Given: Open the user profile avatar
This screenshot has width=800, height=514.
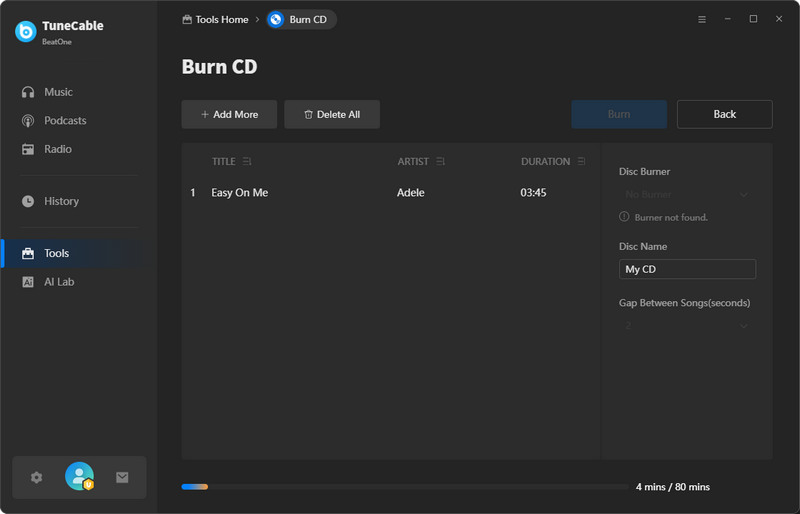Looking at the screenshot, I should click(79, 477).
